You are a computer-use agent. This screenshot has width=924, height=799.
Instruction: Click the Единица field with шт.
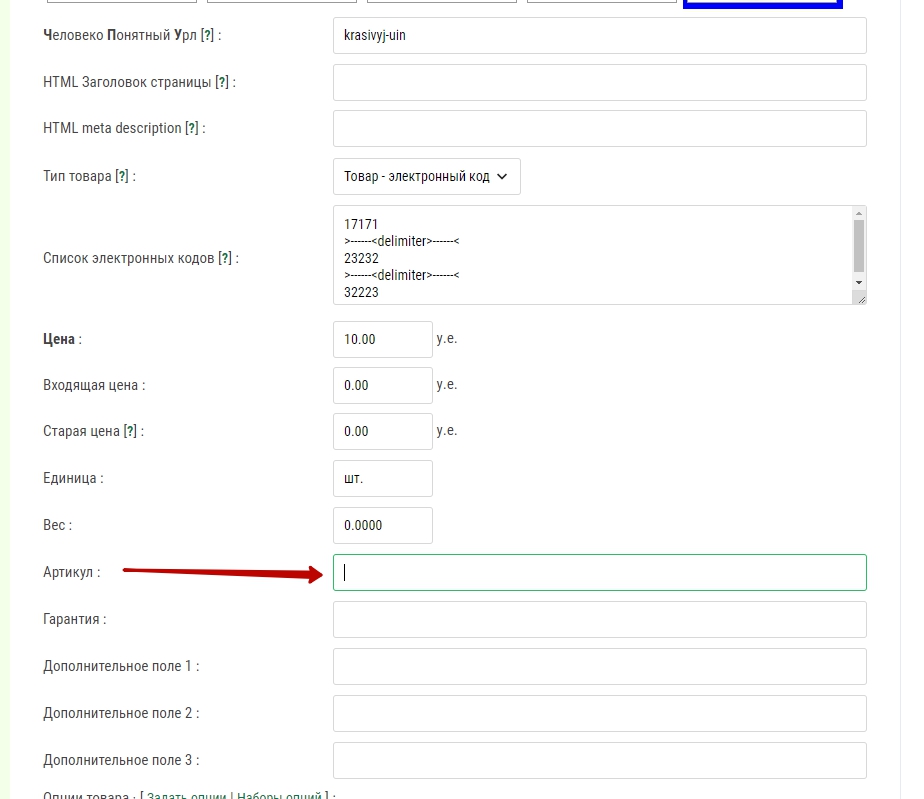(x=382, y=478)
